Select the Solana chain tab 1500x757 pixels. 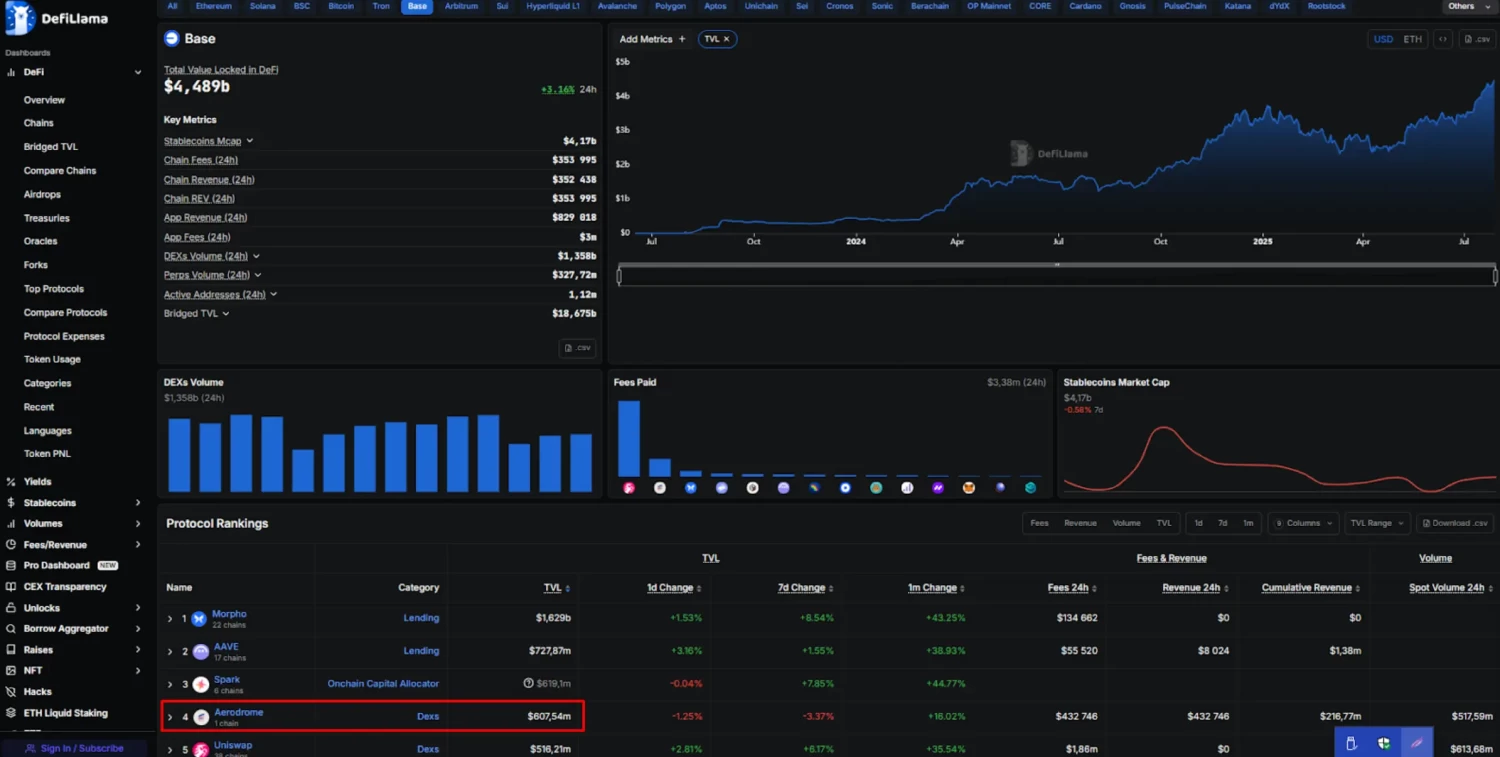tap(263, 6)
